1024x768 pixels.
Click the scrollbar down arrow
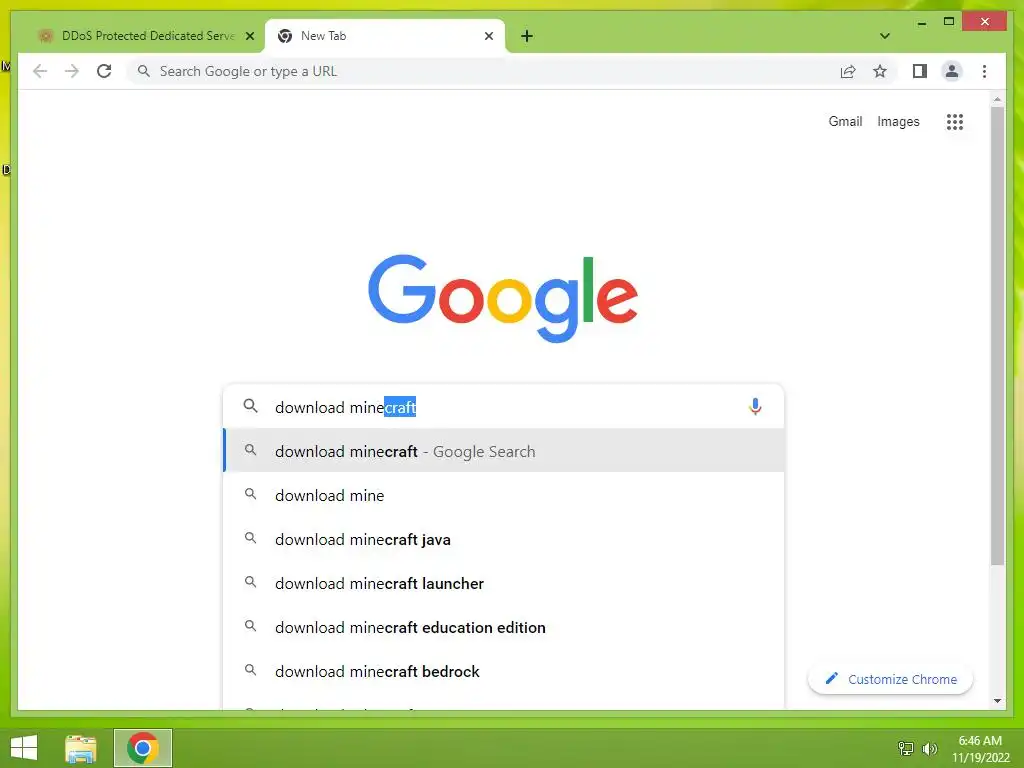[x=997, y=701]
